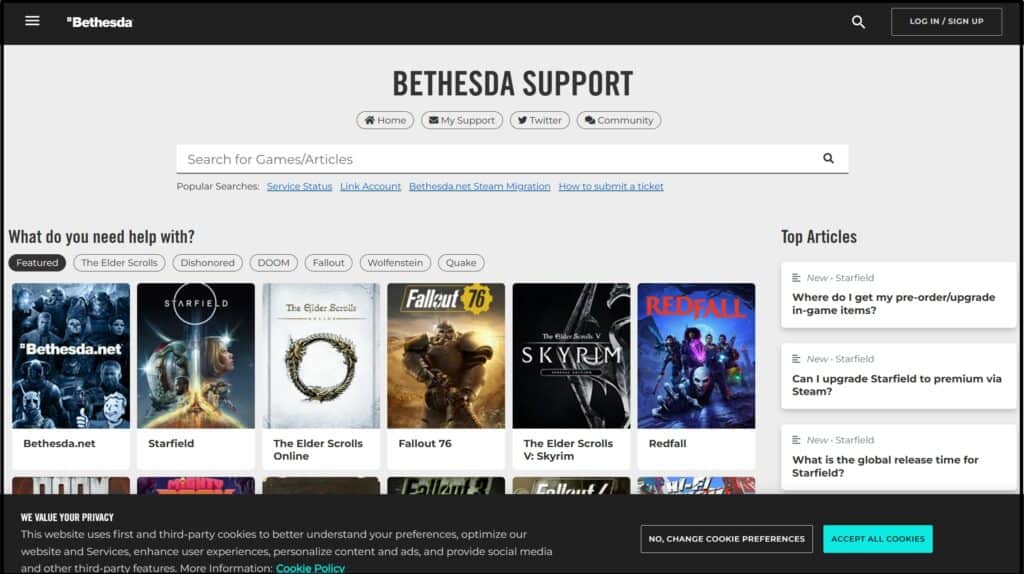The height and width of the screenshot is (574, 1024).
Task: Go to Home pill button
Action: [x=385, y=120]
